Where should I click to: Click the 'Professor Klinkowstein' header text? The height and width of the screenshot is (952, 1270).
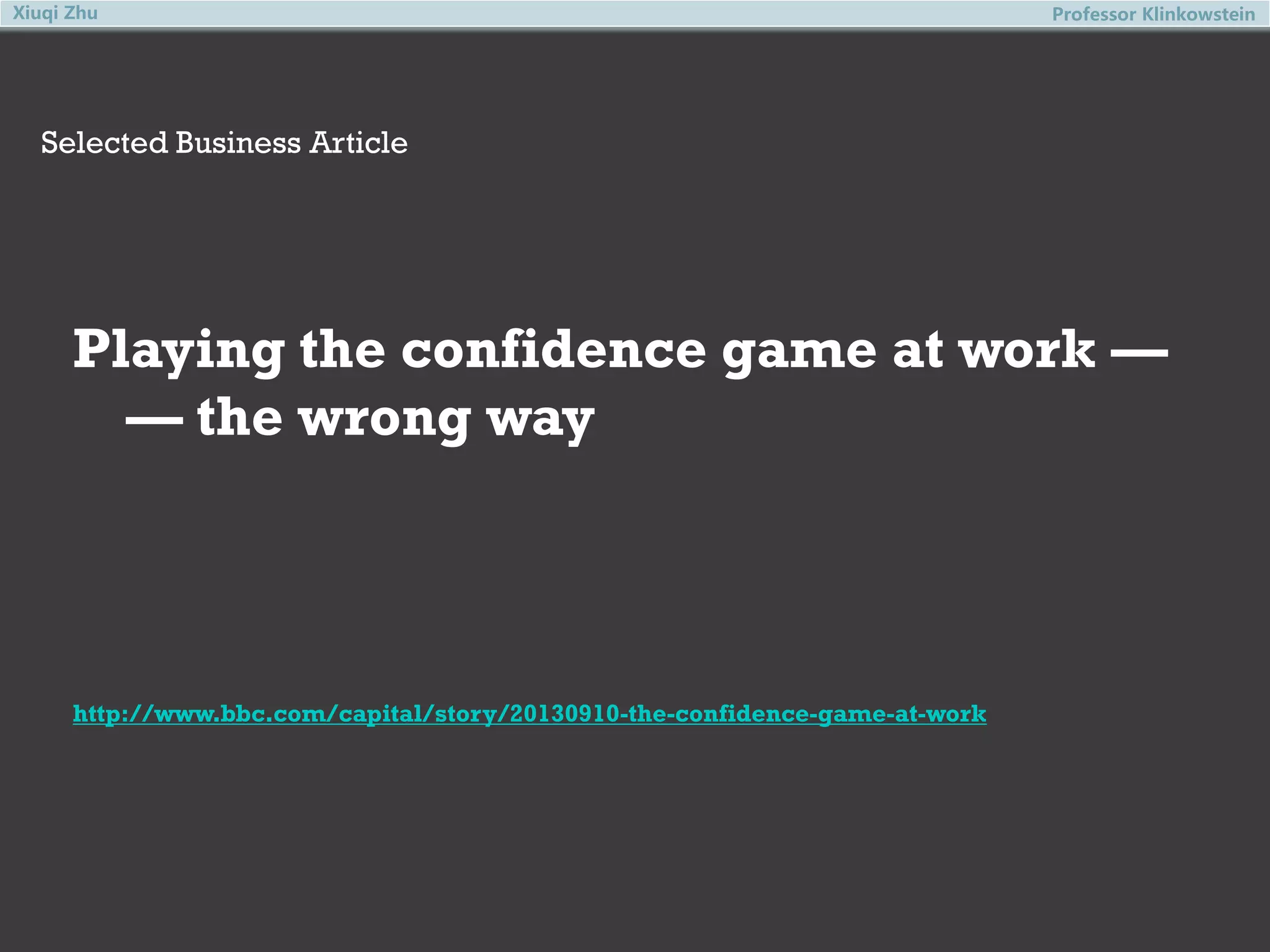pos(1153,14)
